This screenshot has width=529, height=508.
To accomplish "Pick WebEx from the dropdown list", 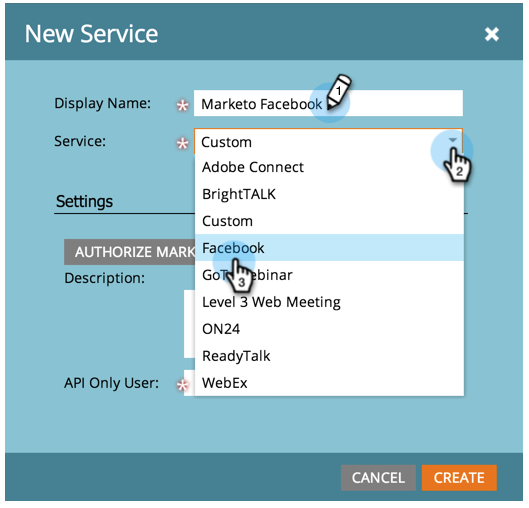I will pos(329,383).
